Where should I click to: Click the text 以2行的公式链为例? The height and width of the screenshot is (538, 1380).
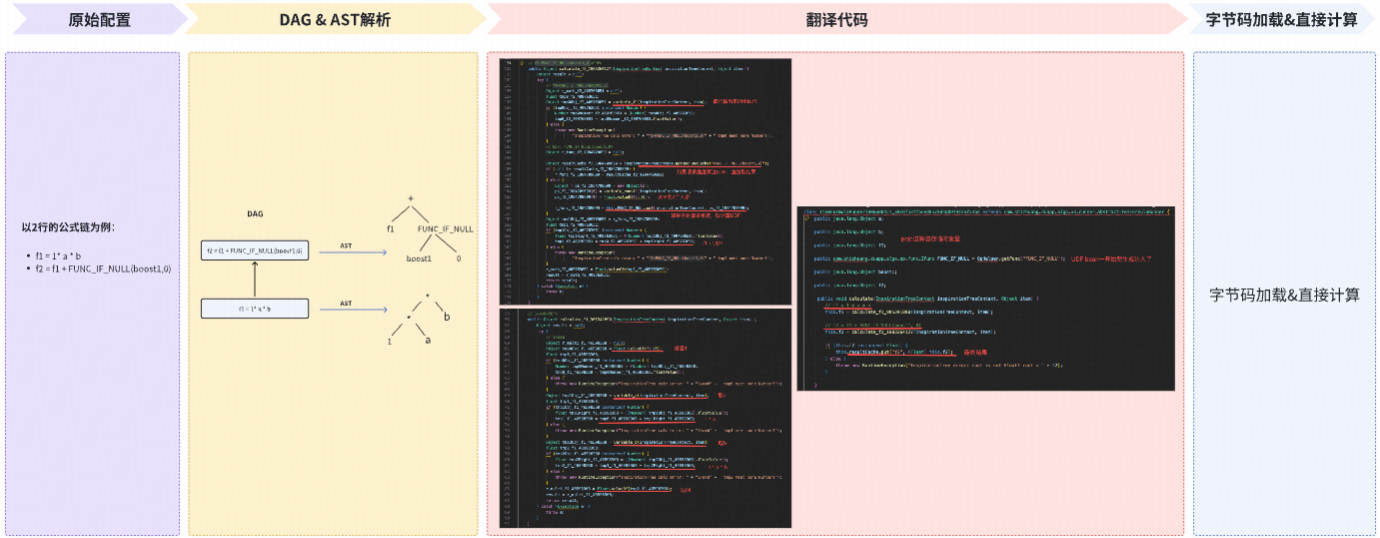68,228
